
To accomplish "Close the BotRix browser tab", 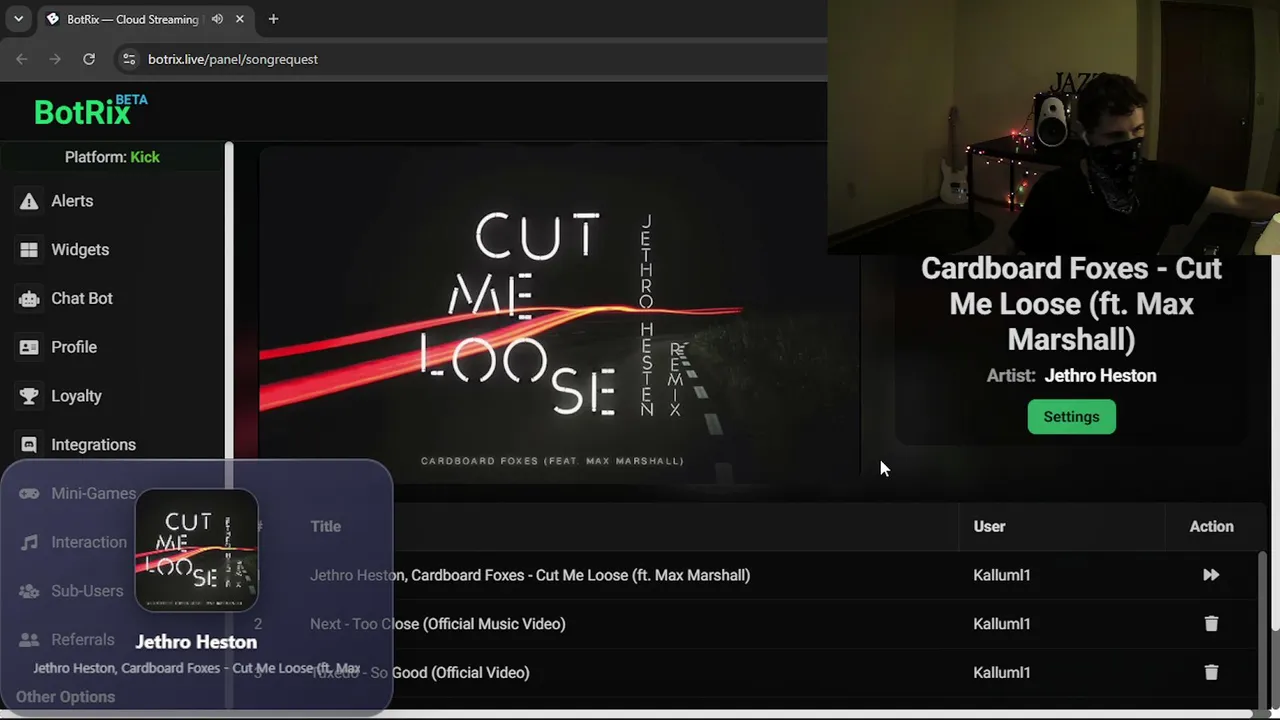I will (x=240, y=19).
